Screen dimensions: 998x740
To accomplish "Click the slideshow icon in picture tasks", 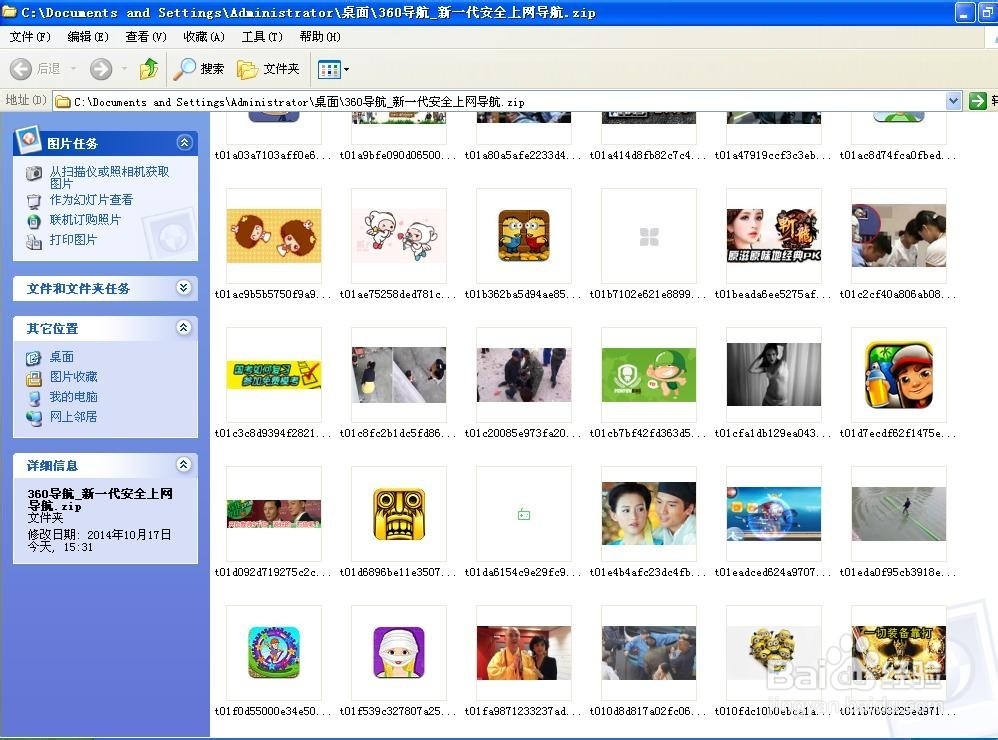I will [x=34, y=201].
